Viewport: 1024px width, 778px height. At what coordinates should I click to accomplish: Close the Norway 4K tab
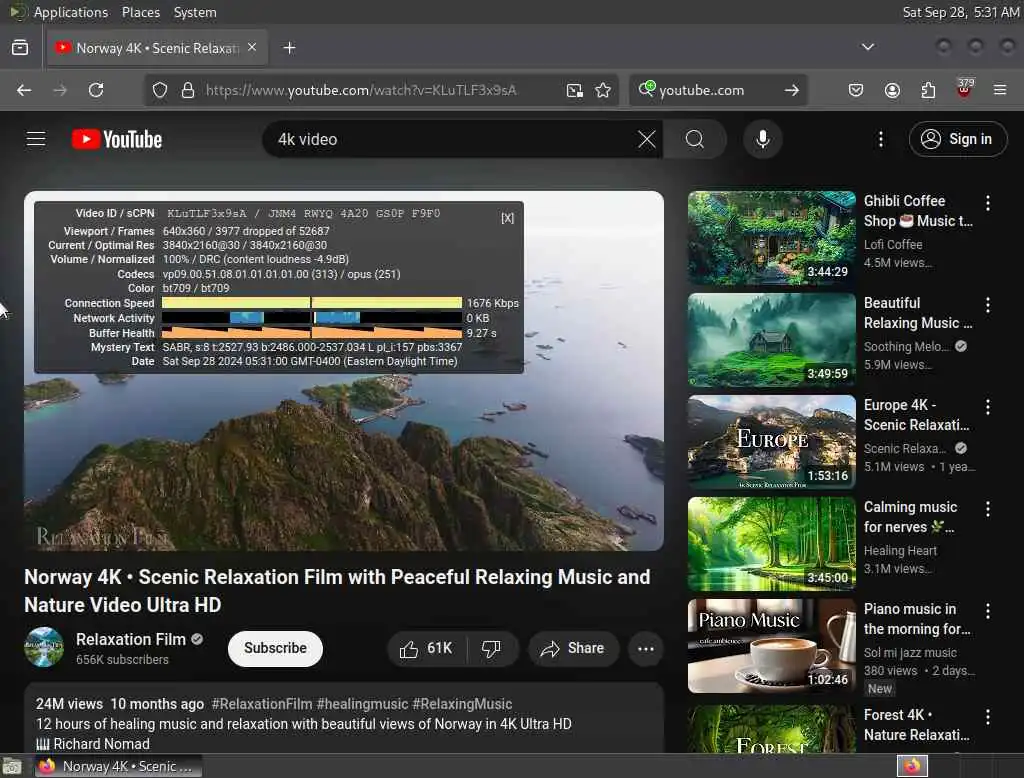click(x=252, y=47)
